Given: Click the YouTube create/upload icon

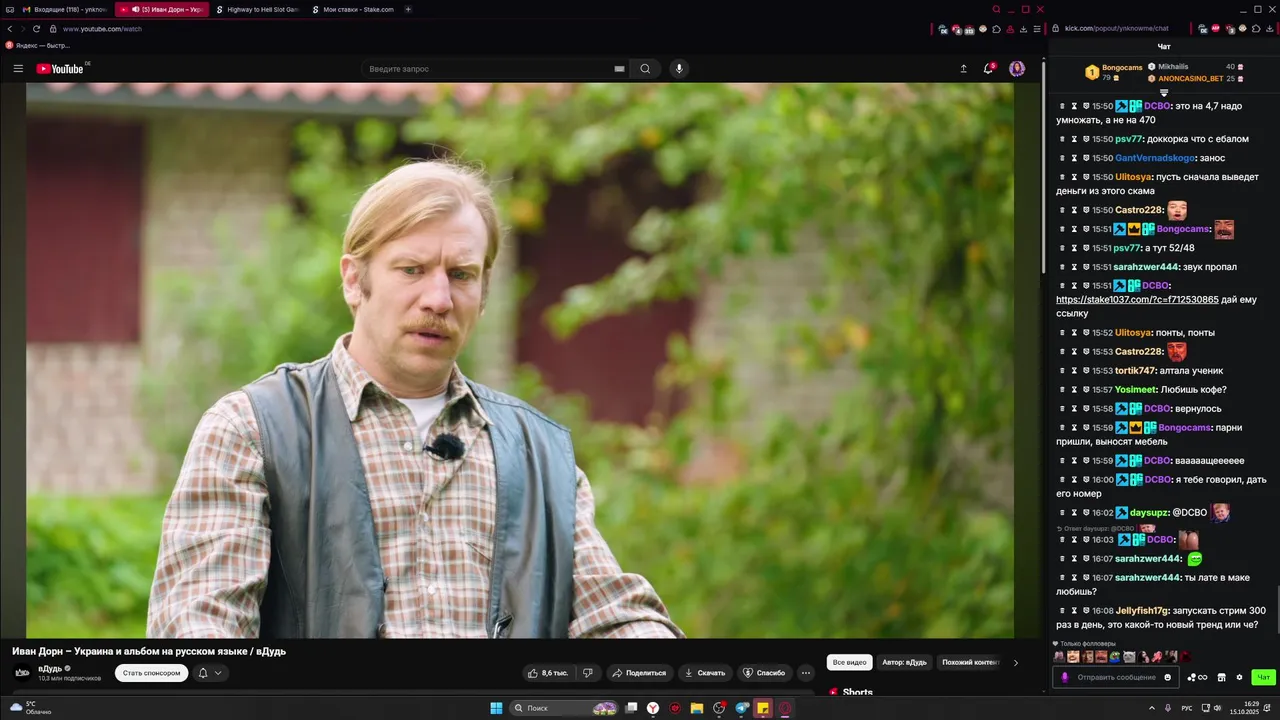Looking at the screenshot, I should (x=963, y=69).
